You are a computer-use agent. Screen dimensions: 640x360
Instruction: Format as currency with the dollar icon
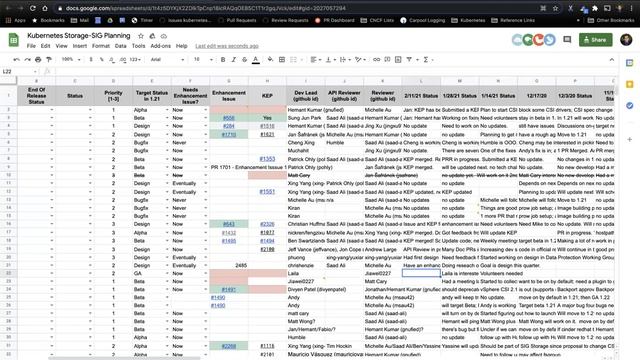[91, 60]
